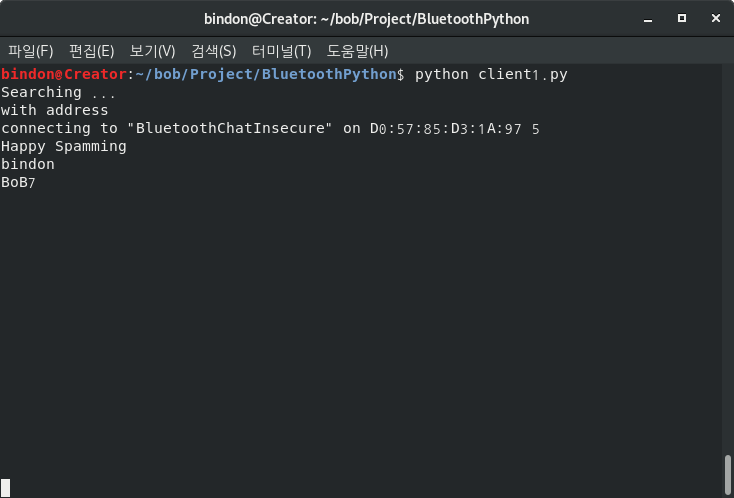Open the 파일(F) menu

click(x=31, y=51)
